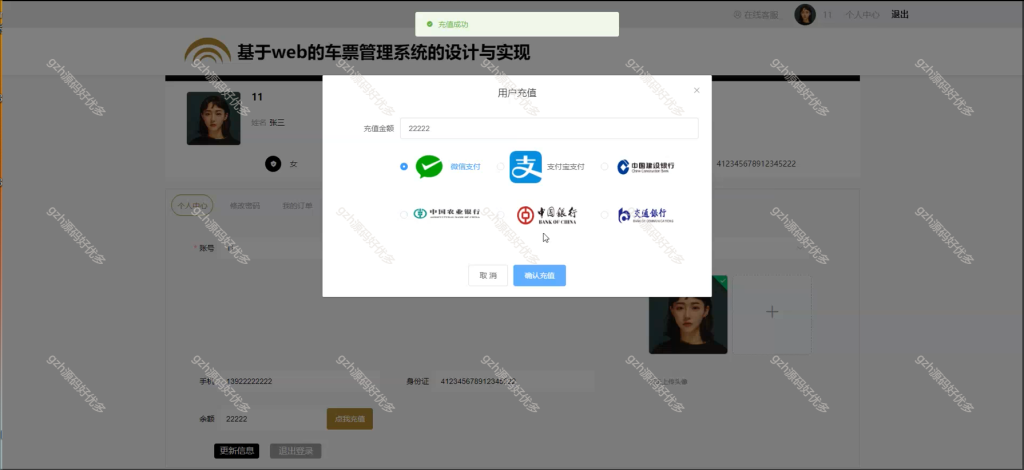Click the 用户充值 dialog title
The image size is (1024, 470).
[x=517, y=93]
